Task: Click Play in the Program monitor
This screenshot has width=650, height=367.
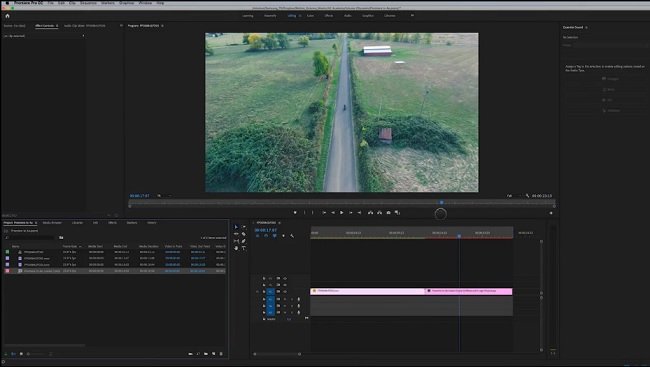Action: point(342,213)
